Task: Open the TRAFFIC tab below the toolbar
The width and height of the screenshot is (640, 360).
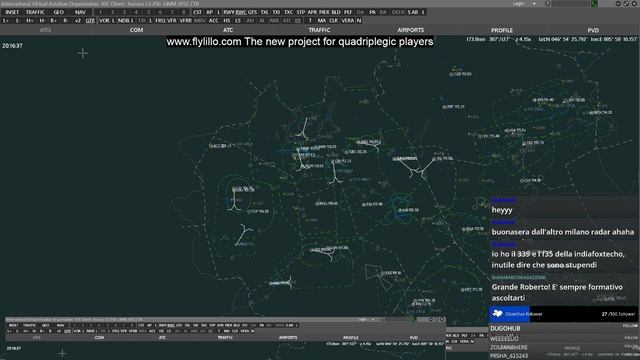Action: [x=319, y=30]
